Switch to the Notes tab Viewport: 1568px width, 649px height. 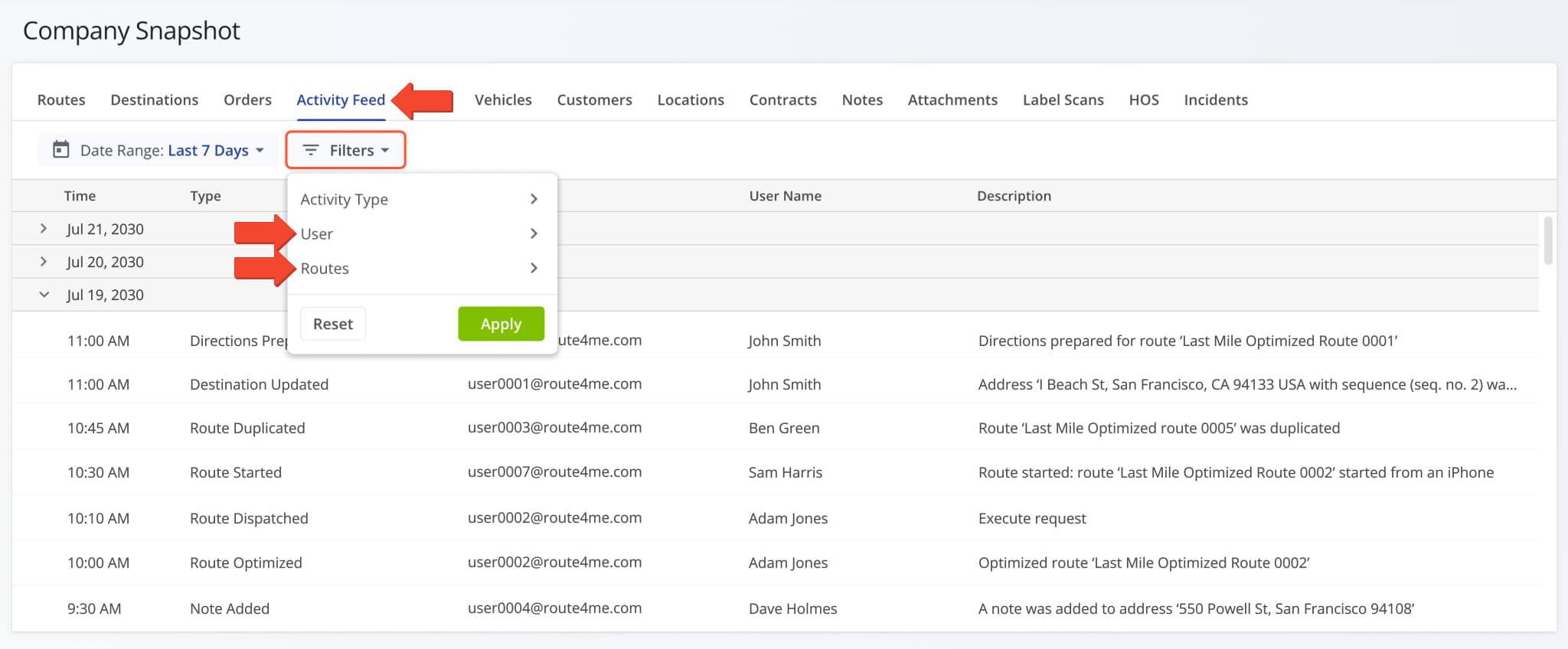862,99
